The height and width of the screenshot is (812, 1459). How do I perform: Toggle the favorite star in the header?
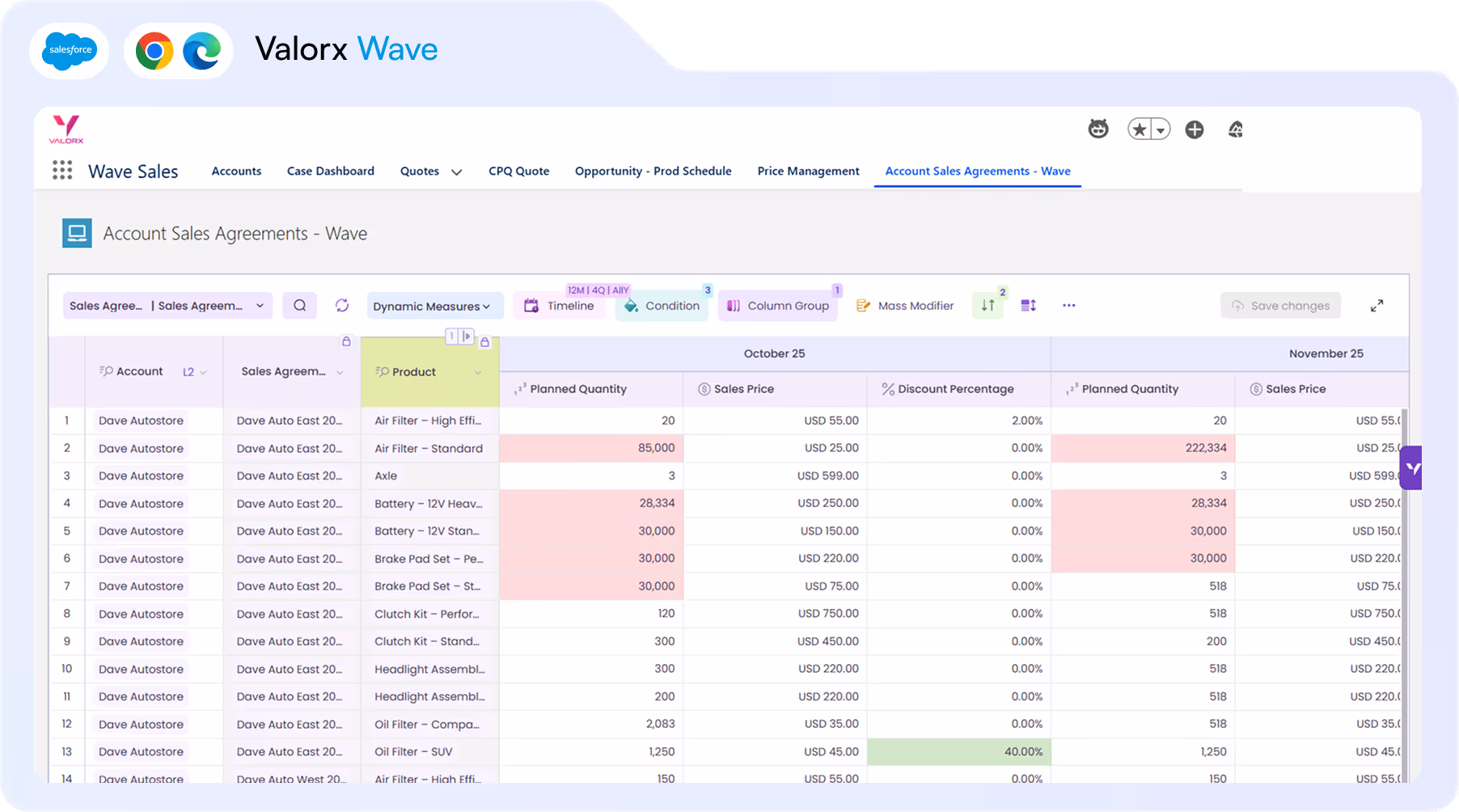coord(1139,129)
